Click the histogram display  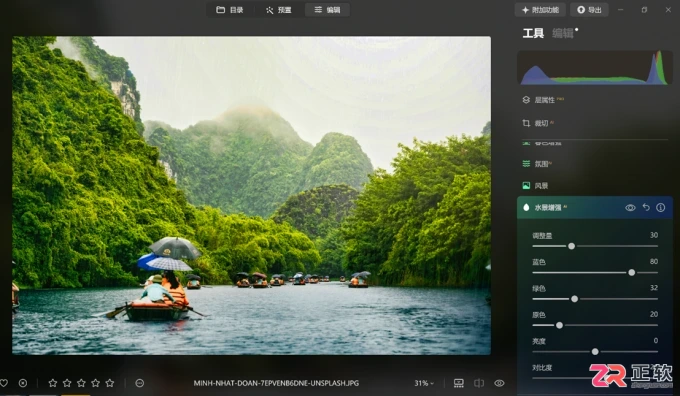coord(595,67)
